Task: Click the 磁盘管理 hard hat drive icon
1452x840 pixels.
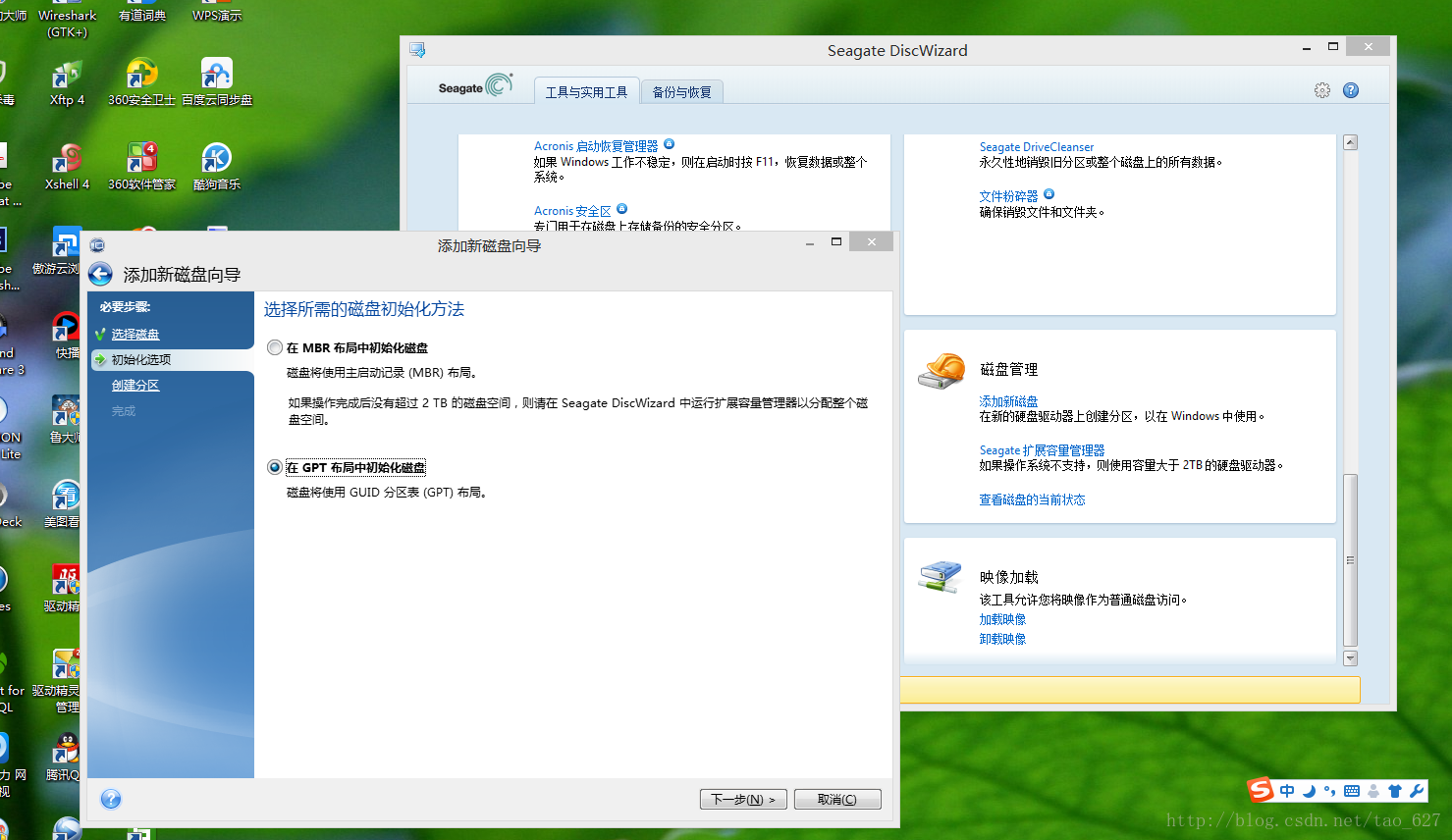Action: coord(941,371)
